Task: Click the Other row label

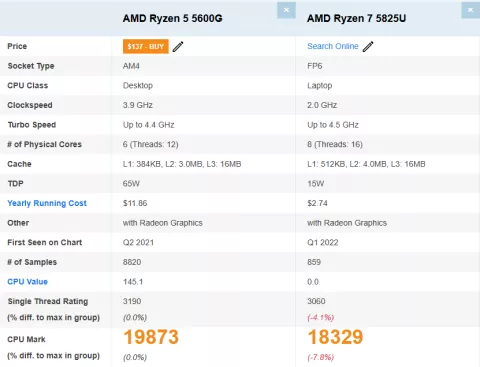Action: pos(18,223)
